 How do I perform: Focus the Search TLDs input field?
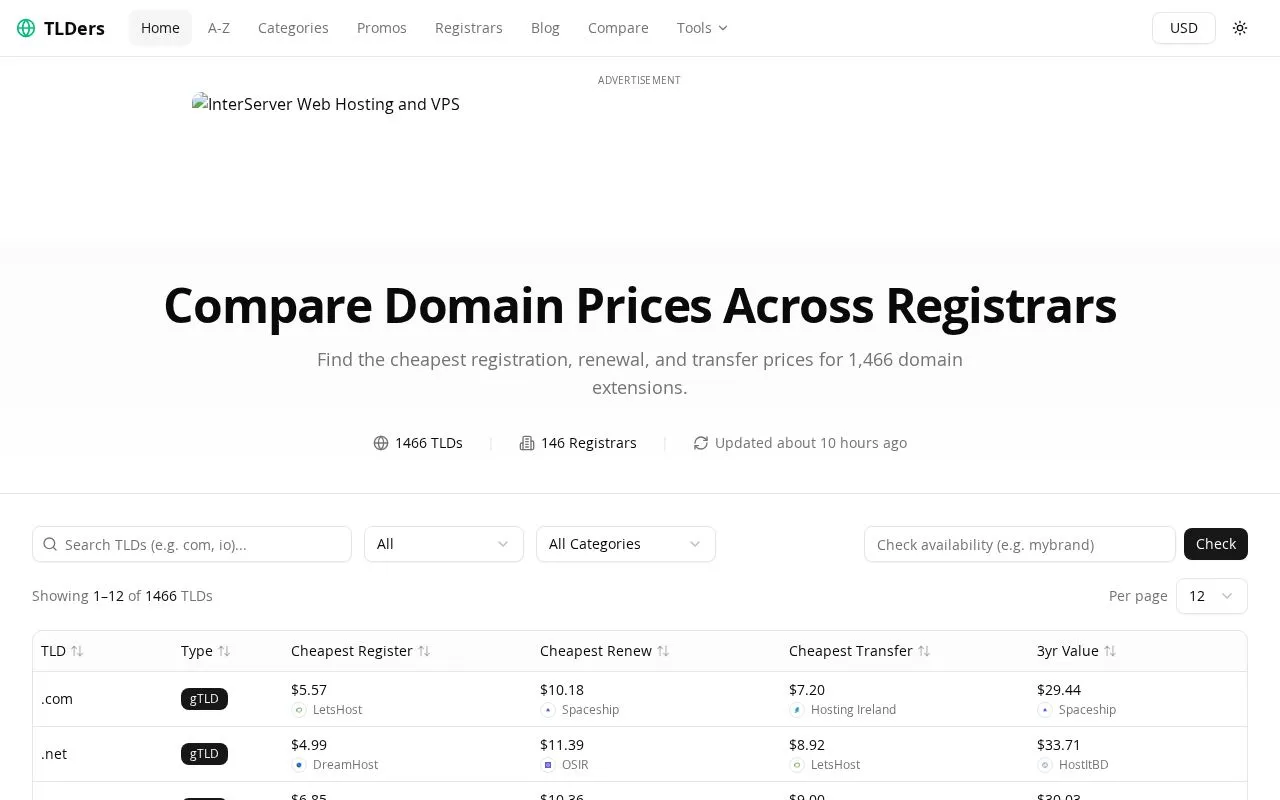coord(192,544)
